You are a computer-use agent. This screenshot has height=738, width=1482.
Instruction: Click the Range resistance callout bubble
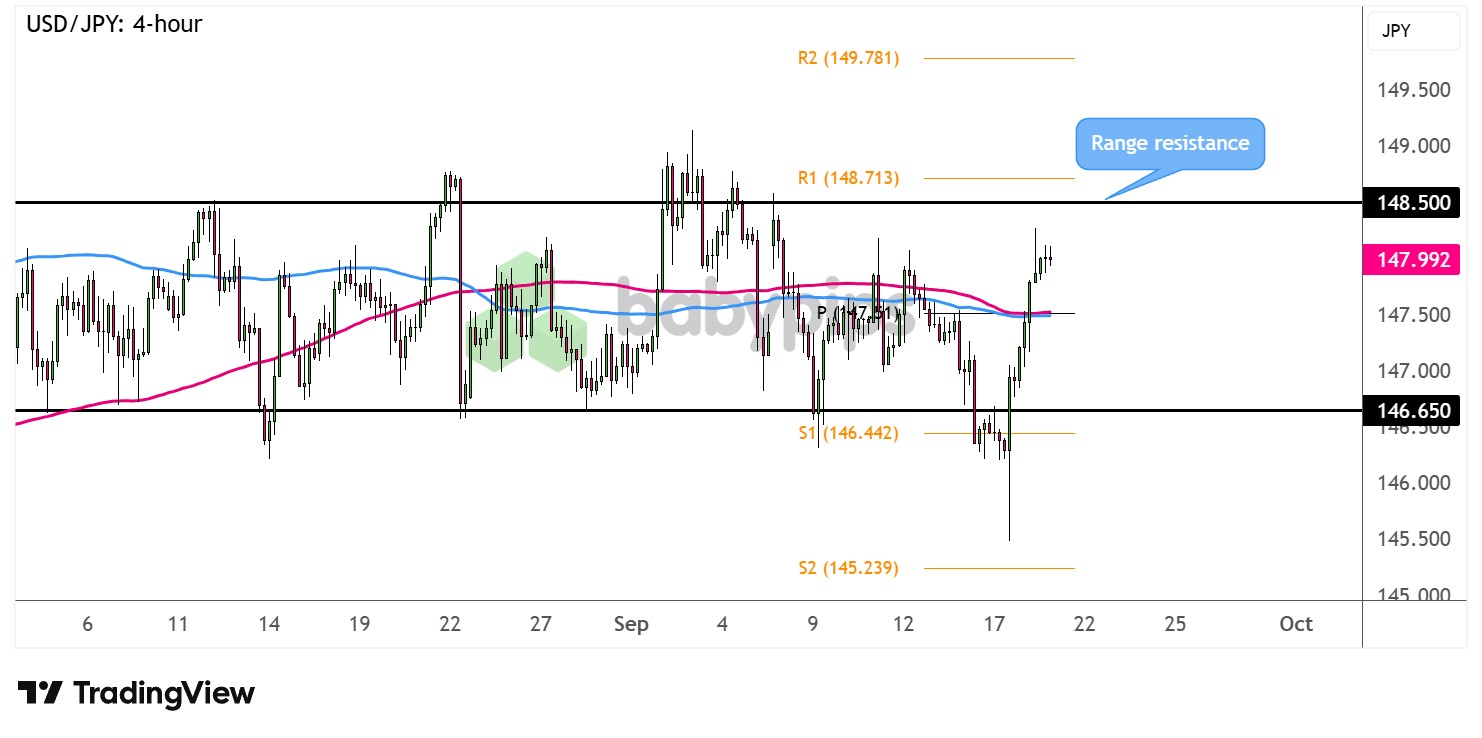coord(1169,144)
